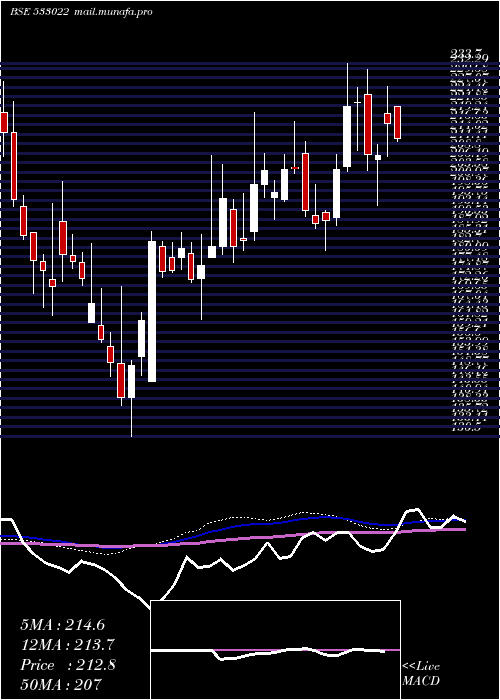
Task: Click the 50MA : 207 value
Action: click(61, 684)
